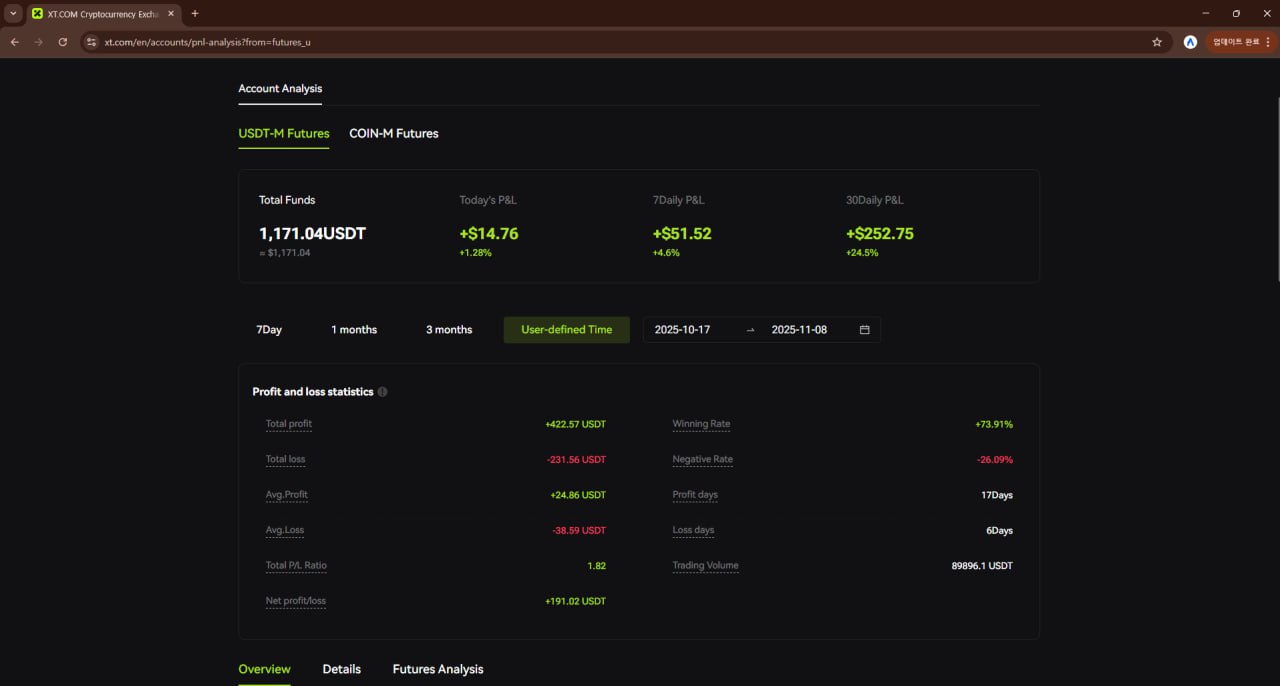Open the browser three-dot menu
1280x686 pixels.
tap(1268, 42)
